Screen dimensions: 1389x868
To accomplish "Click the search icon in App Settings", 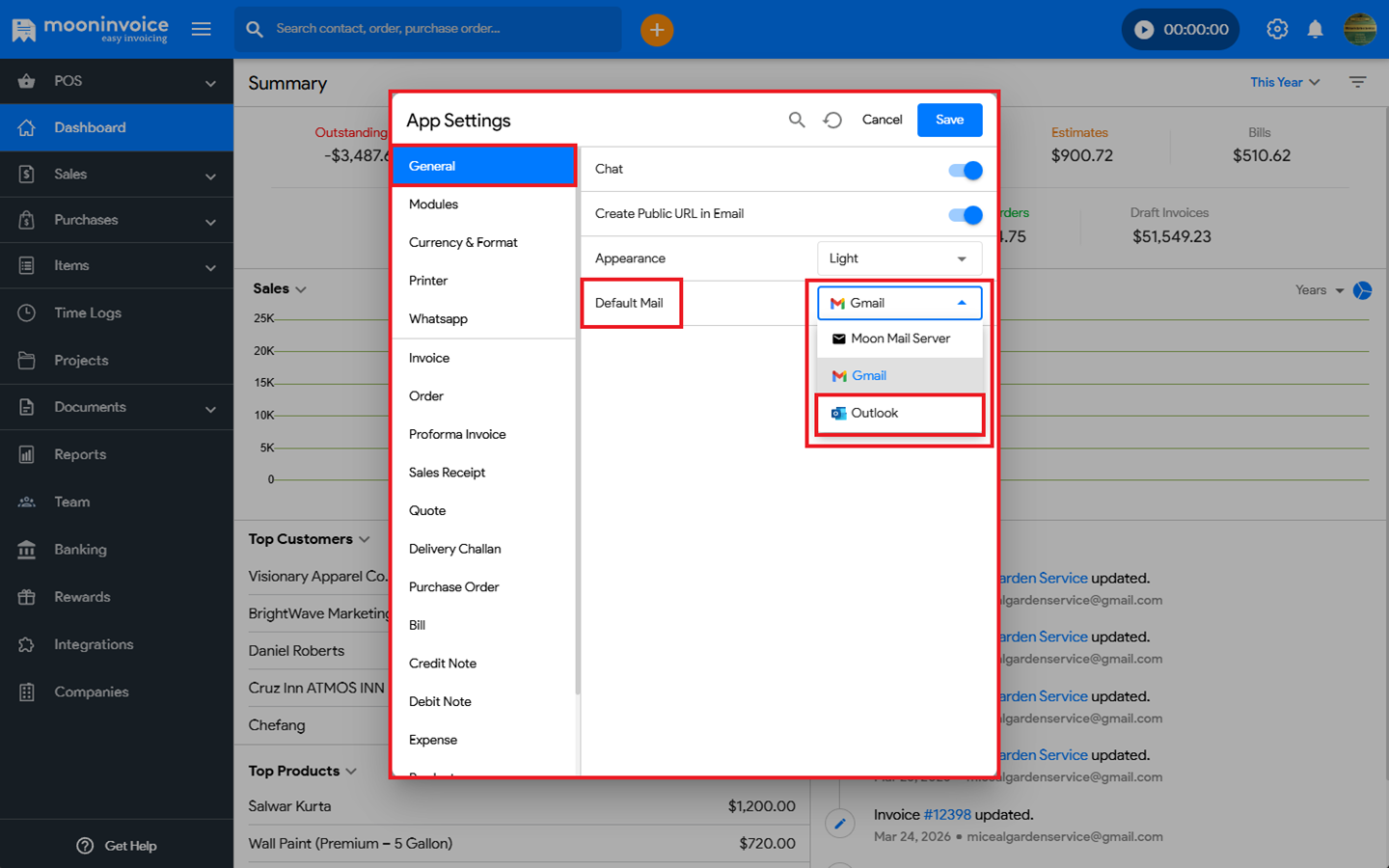I will pos(797,120).
